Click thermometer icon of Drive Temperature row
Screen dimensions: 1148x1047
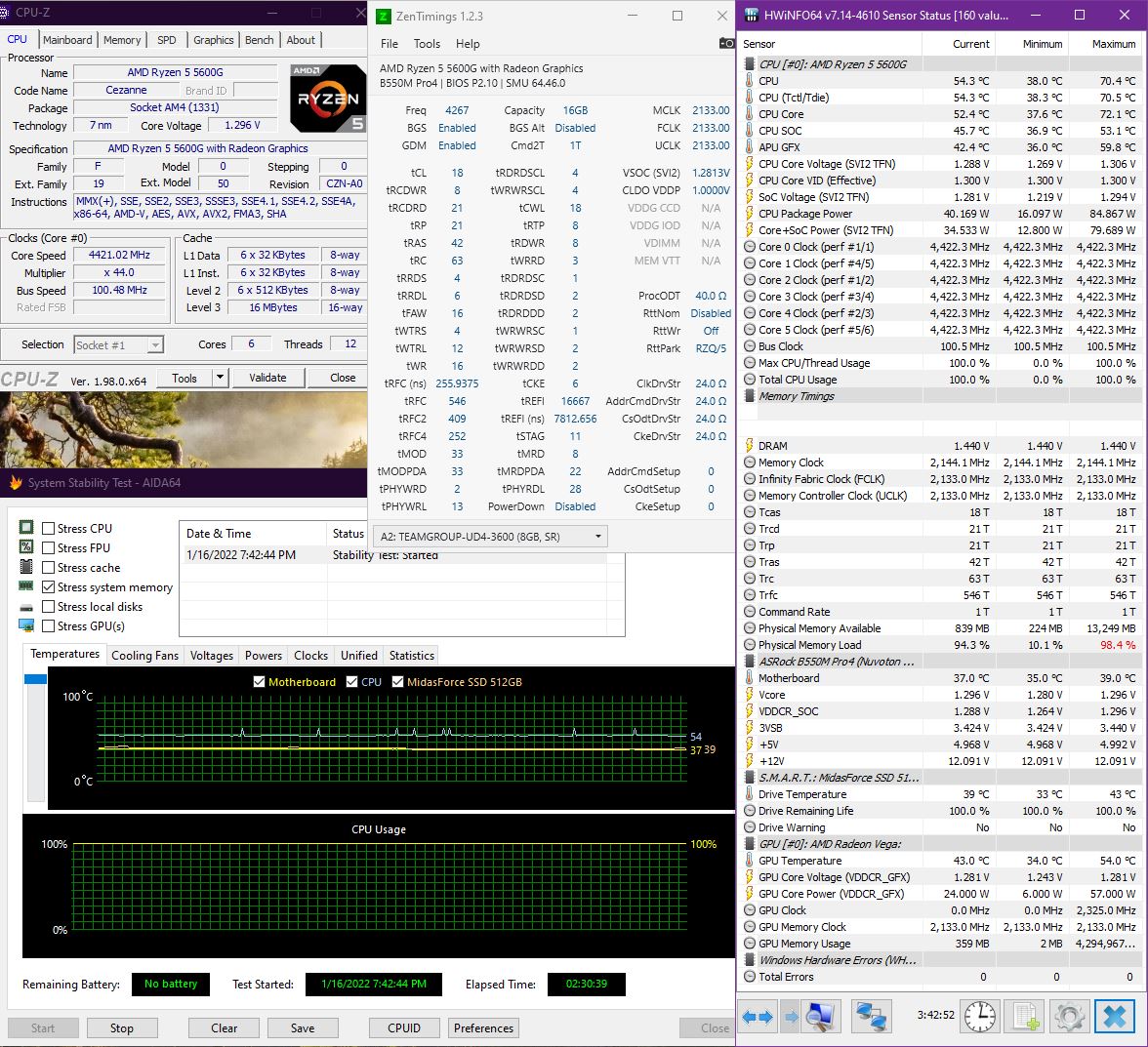[749, 794]
